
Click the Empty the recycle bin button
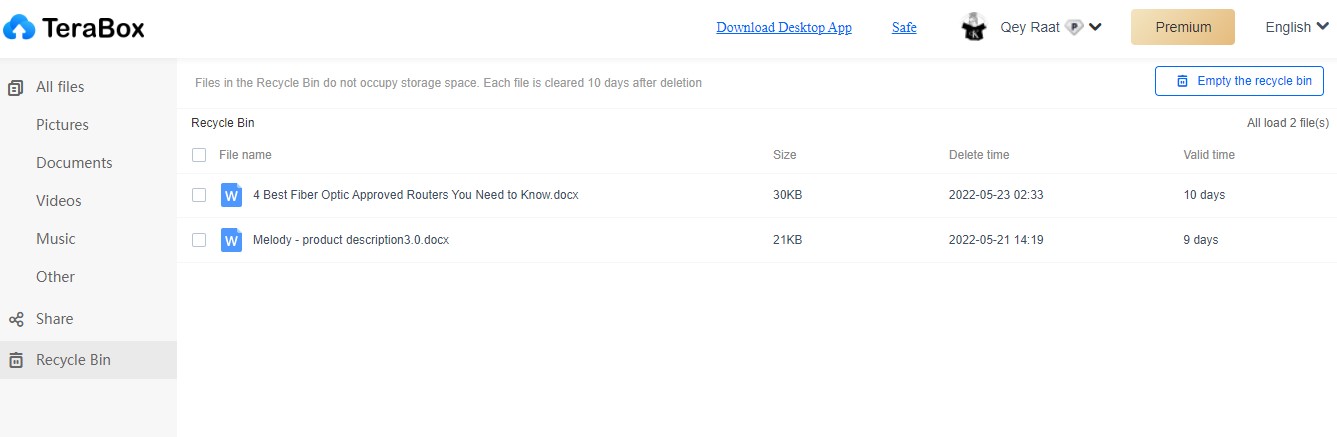point(1239,81)
